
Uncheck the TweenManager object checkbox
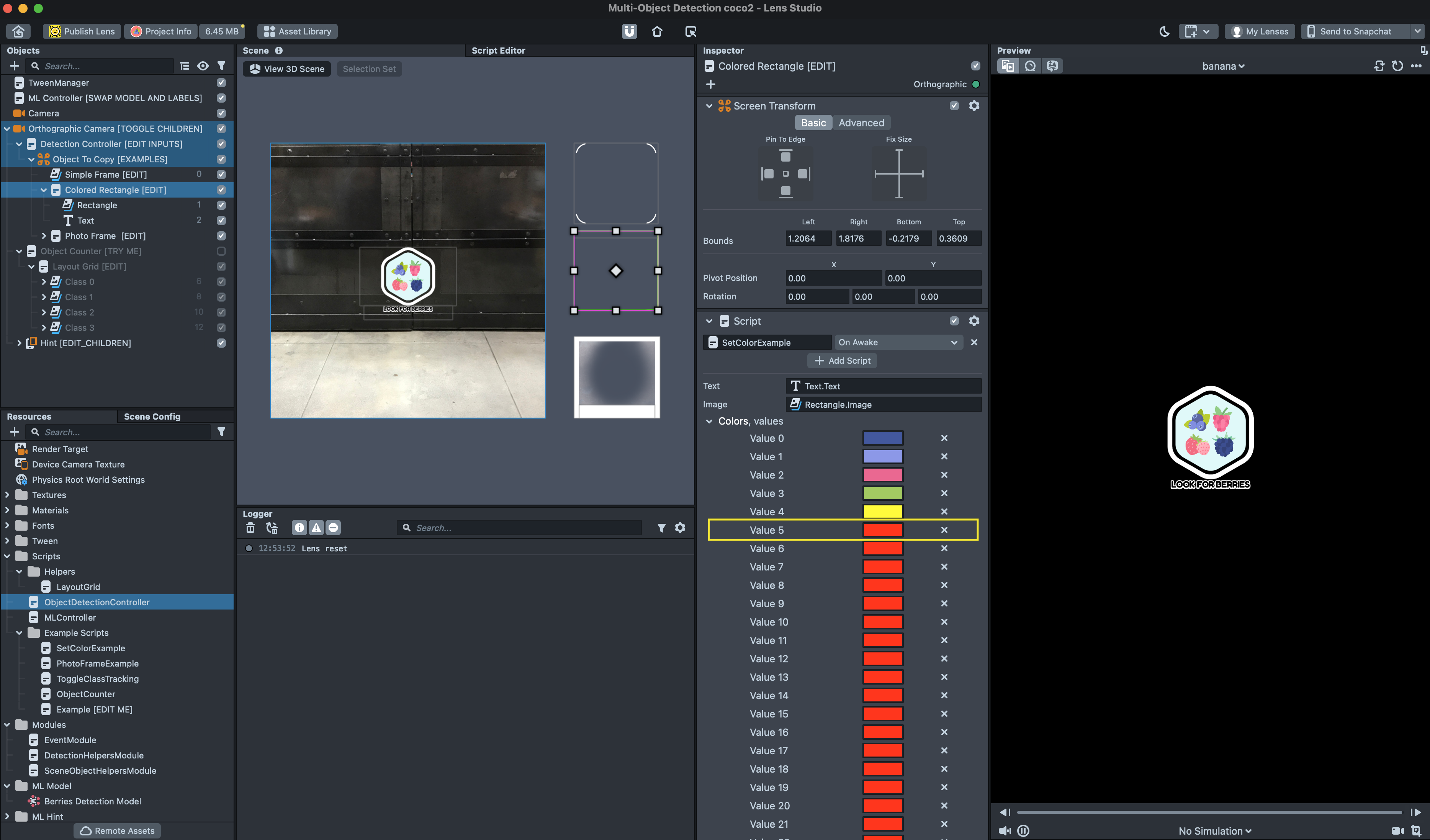tap(221, 82)
